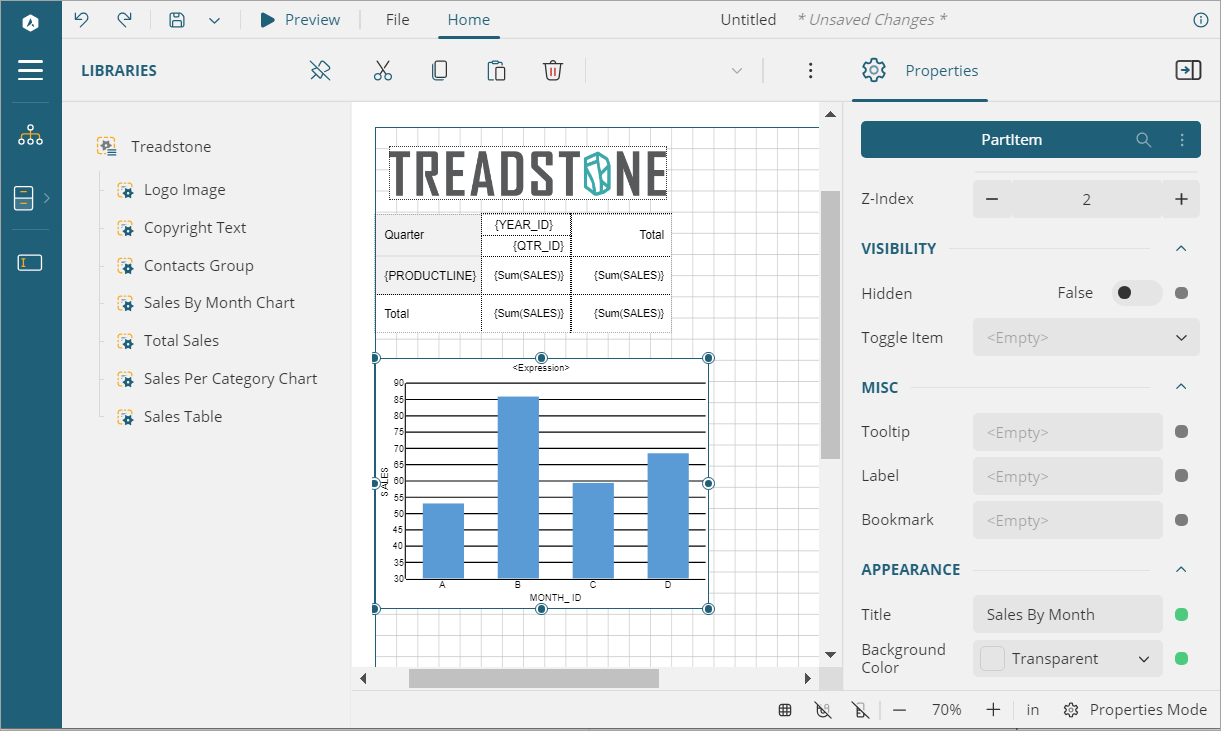The width and height of the screenshot is (1221, 731).
Task: Click Label property expression marker
Action: [1181, 476]
